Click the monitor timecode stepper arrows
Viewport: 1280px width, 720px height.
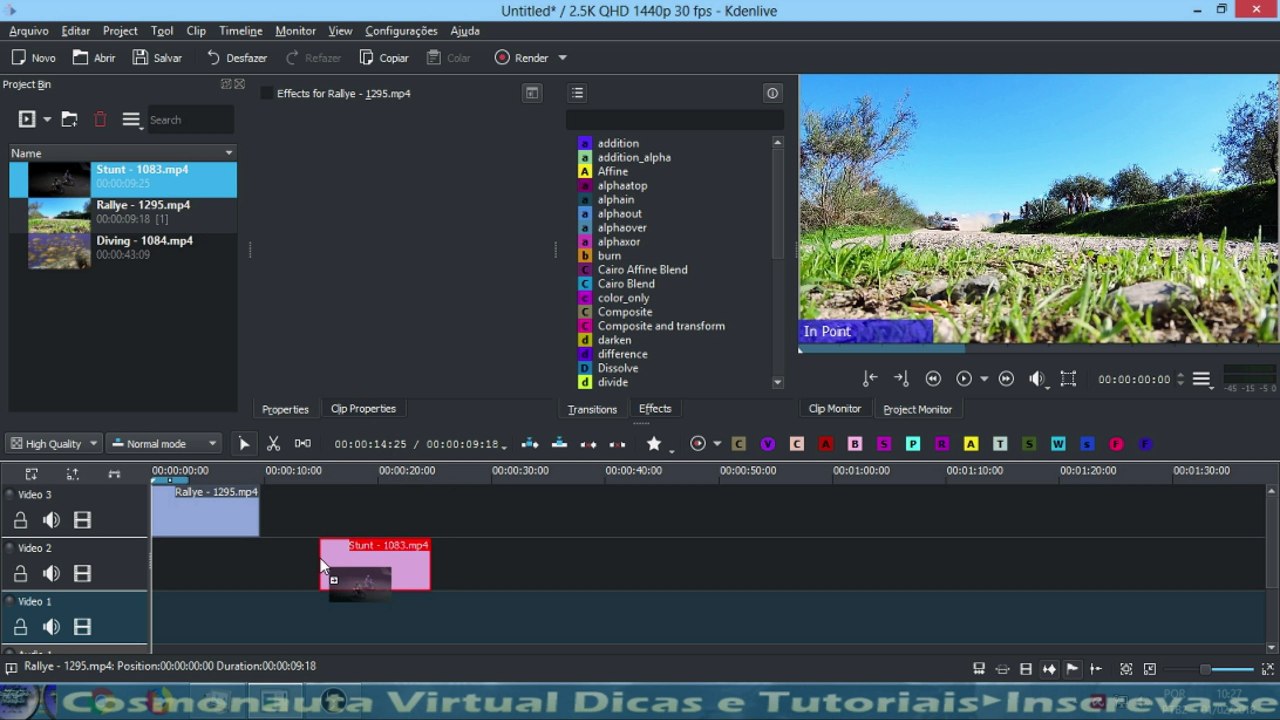pyautogui.click(x=1180, y=379)
